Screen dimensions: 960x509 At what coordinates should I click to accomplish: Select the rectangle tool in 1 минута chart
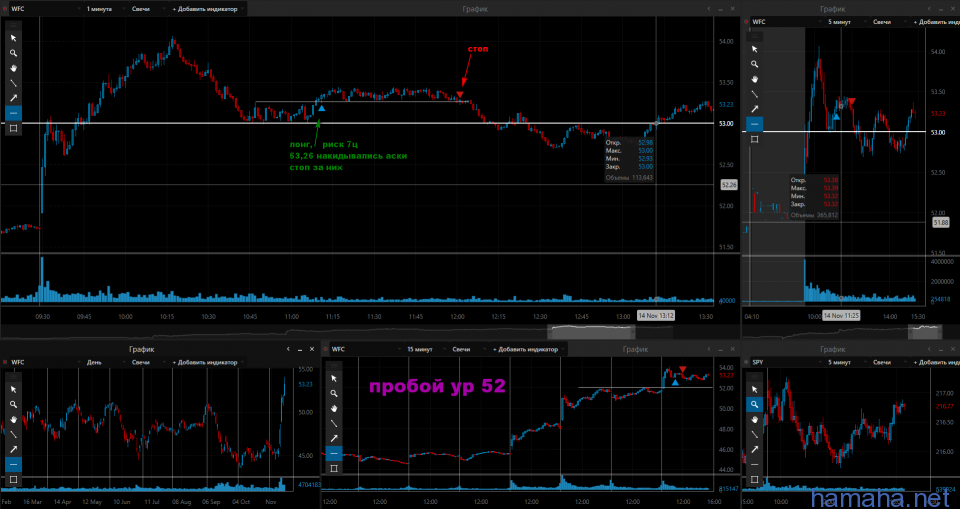pos(13,128)
